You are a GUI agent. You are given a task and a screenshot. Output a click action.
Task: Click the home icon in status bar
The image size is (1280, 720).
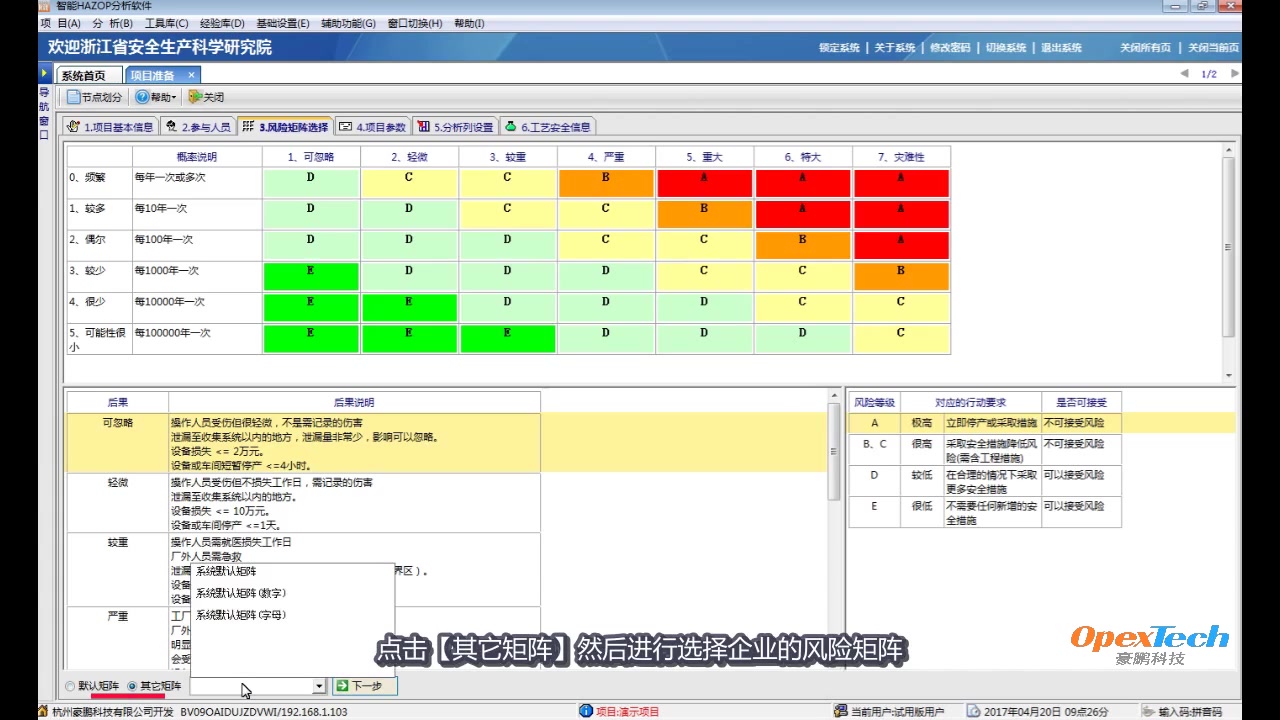pos(43,711)
